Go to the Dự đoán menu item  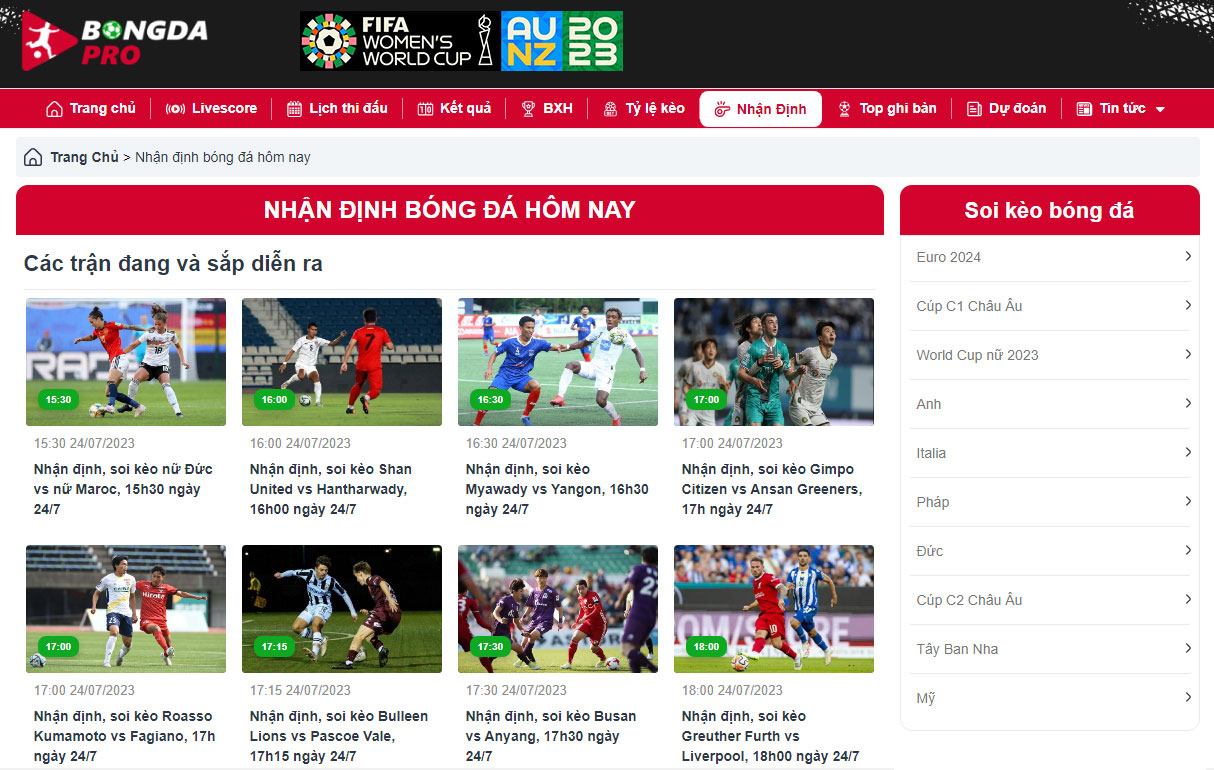pyautogui.click(x=1006, y=109)
